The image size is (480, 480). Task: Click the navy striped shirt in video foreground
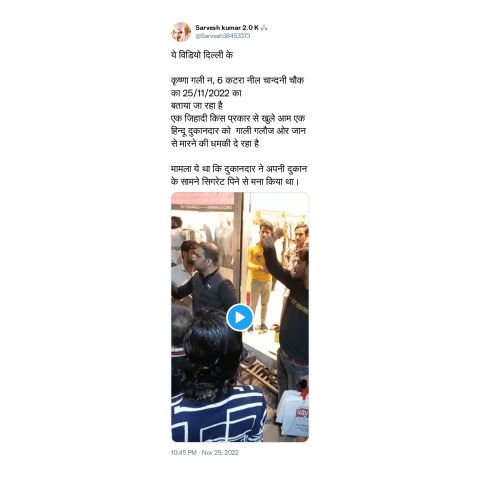coord(218,415)
